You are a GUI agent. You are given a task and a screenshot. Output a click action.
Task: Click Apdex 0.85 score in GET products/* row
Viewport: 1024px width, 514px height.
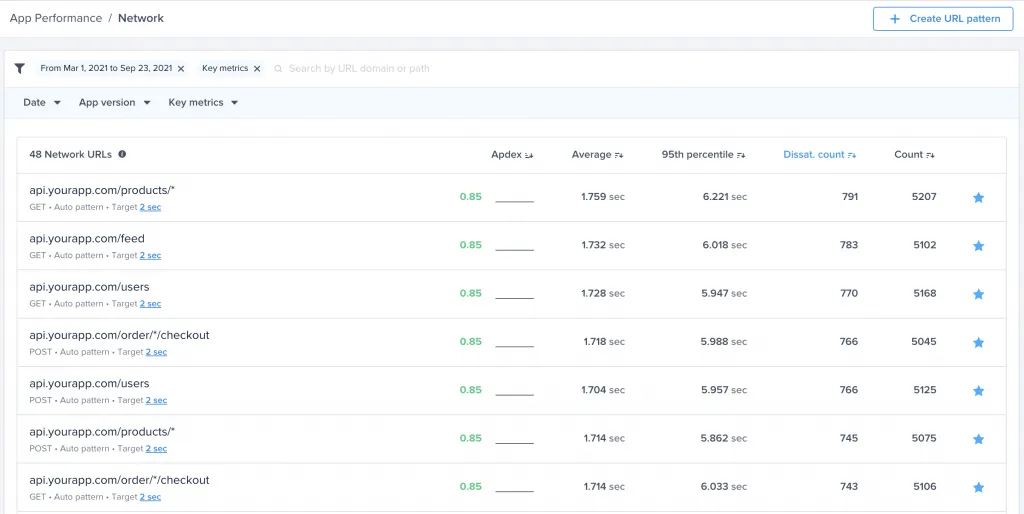(470, 197)
